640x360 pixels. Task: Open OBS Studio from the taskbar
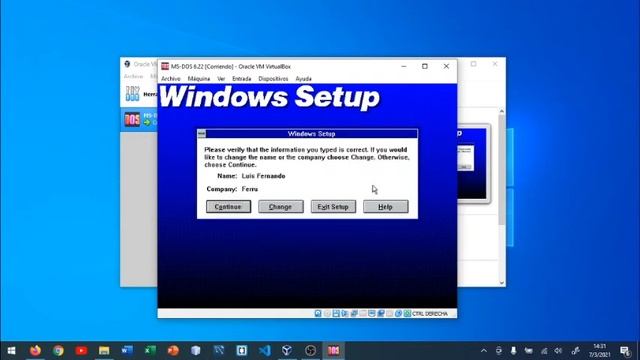pos(310,351)
